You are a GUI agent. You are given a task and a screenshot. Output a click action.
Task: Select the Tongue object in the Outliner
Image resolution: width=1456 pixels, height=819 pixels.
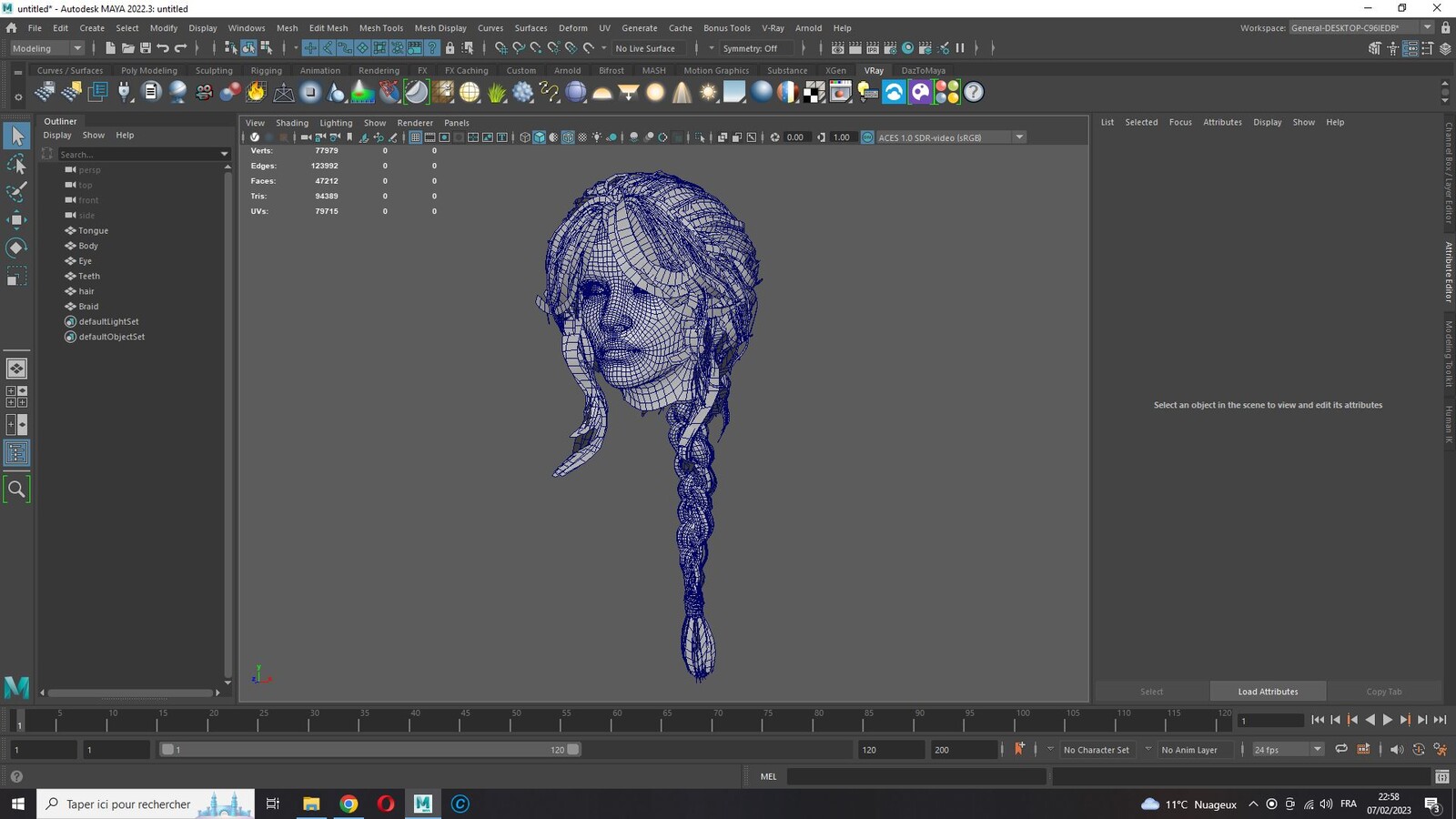tap(93, 231)
